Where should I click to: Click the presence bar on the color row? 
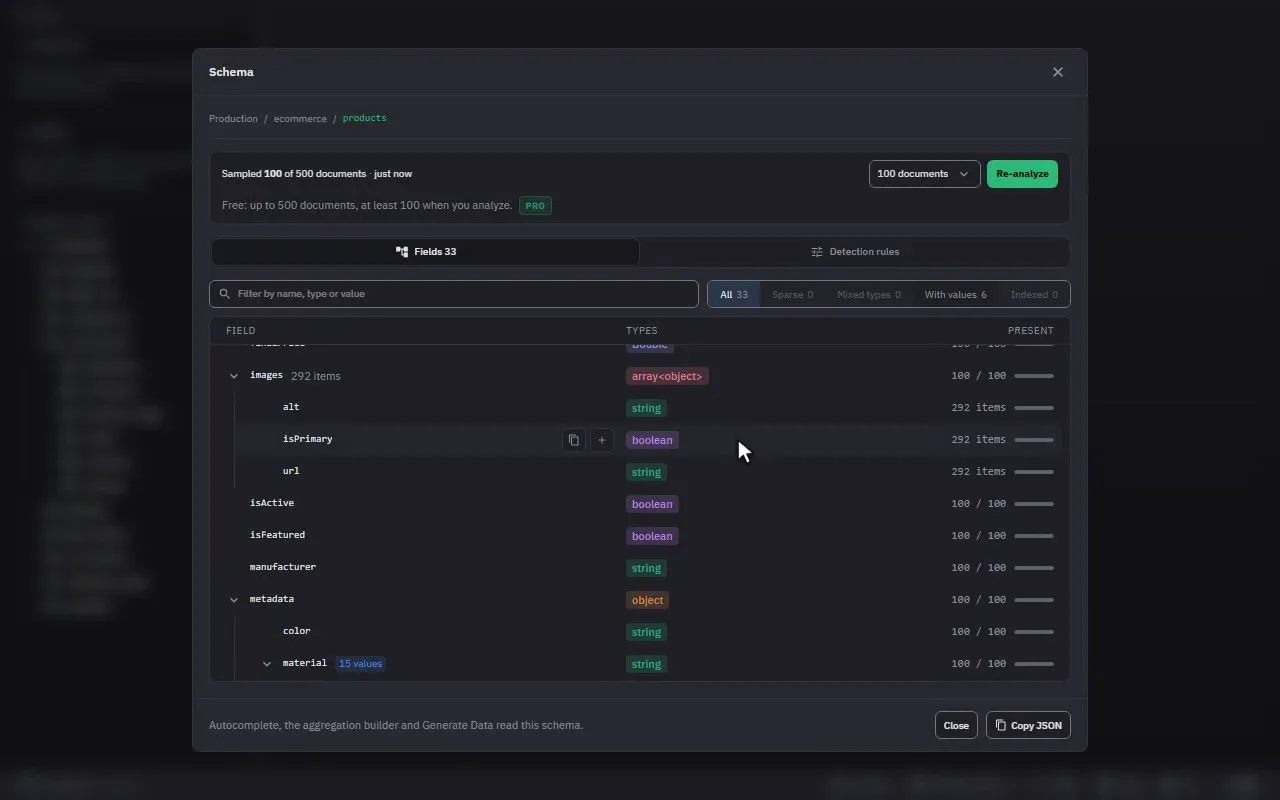coord(1034,632)
